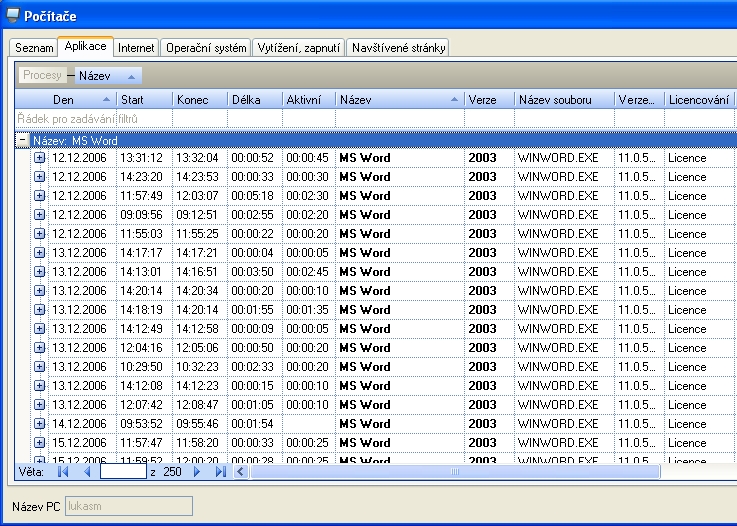Open the Operační systém tab
The width and height of the screenshot is (737, 526).
[206, 48]
